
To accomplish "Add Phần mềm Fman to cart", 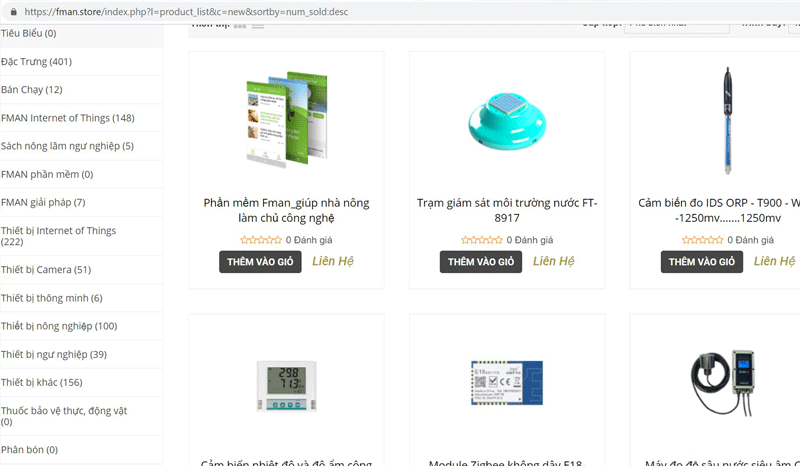I will [x=260, y=262].
